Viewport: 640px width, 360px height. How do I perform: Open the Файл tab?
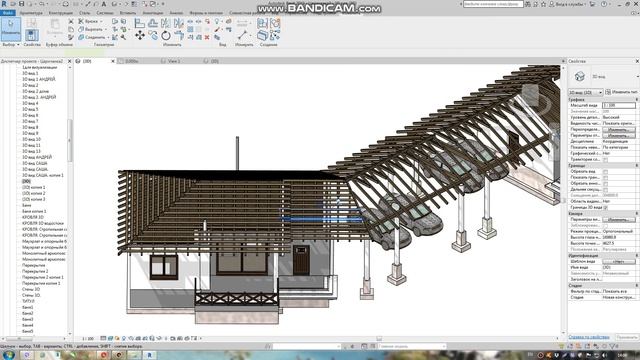7,13
